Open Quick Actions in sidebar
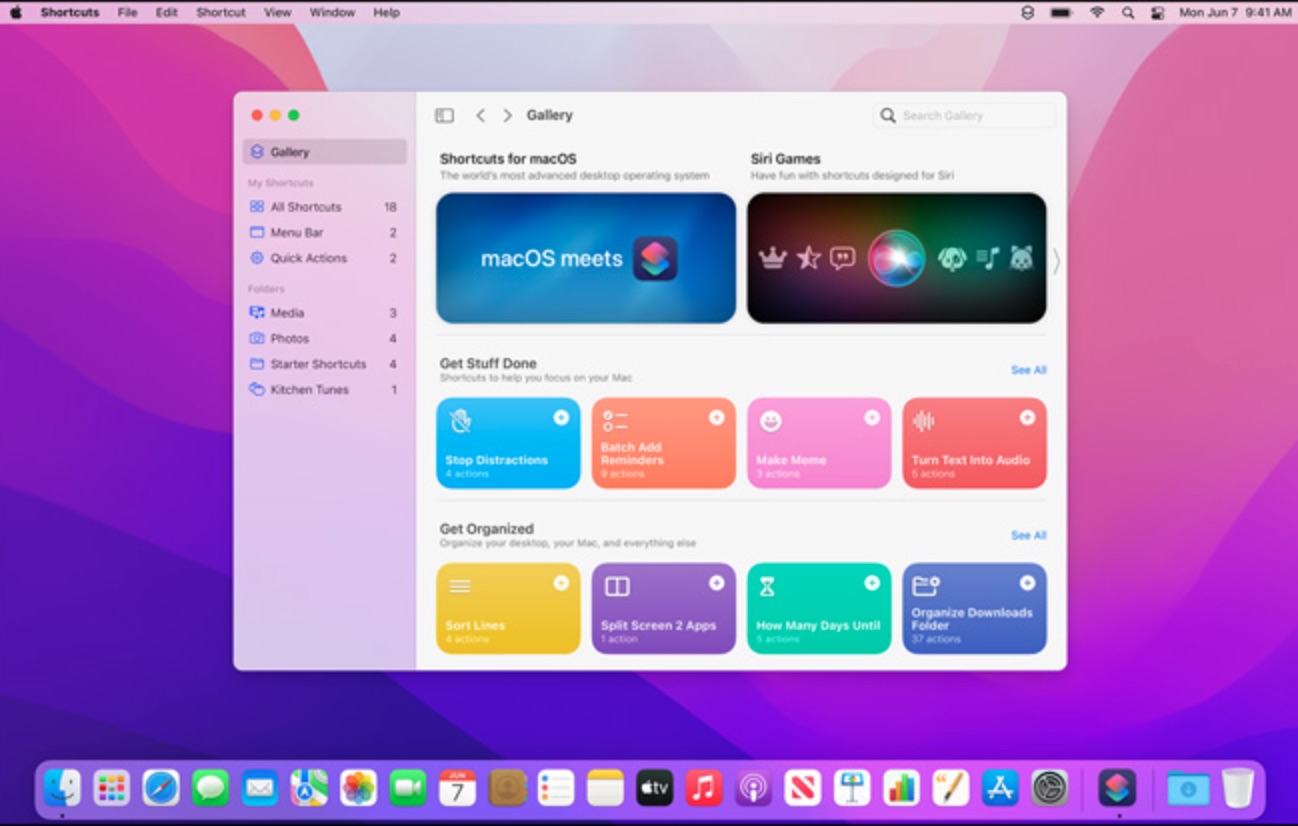This screenshot has height=826, width=1298. (x=324, y=258)
